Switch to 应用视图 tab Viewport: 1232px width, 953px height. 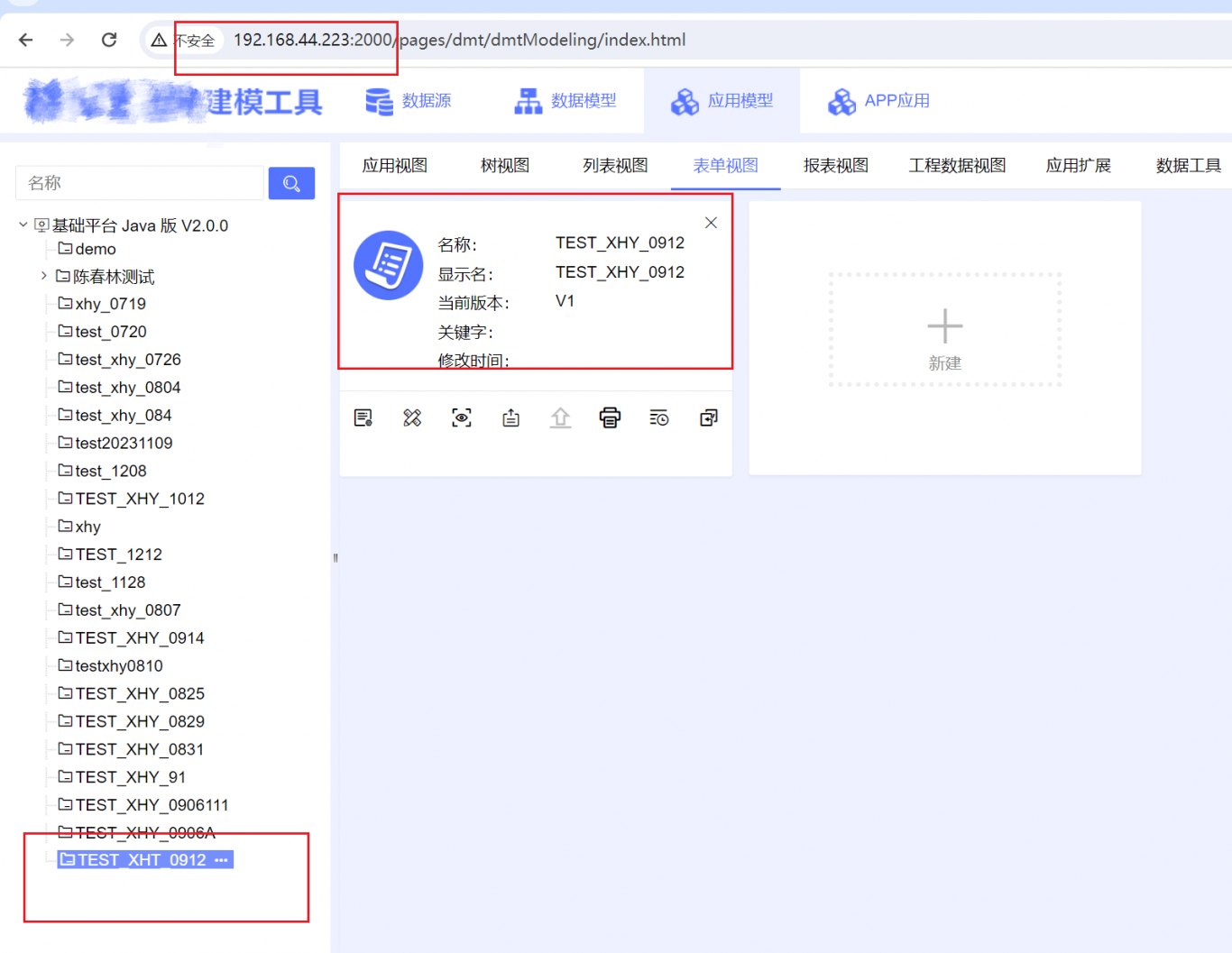(395, 166)
